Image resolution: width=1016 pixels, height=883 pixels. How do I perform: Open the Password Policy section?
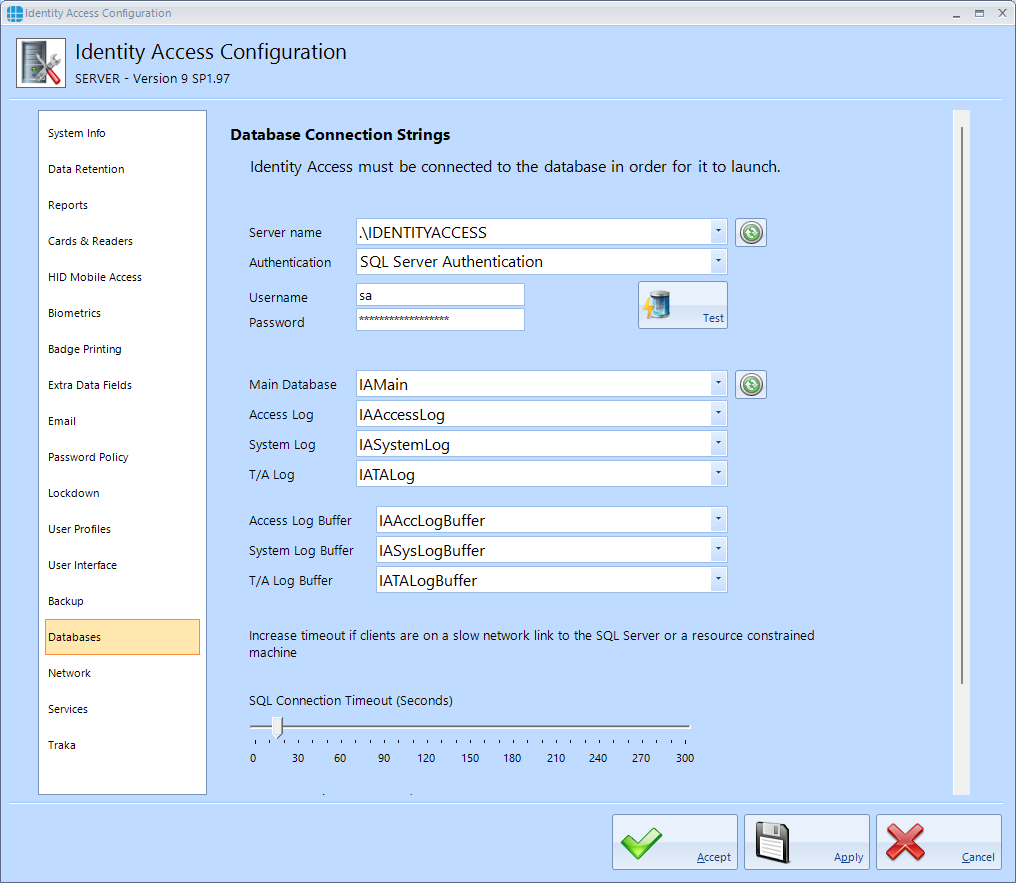pos(122,457)
